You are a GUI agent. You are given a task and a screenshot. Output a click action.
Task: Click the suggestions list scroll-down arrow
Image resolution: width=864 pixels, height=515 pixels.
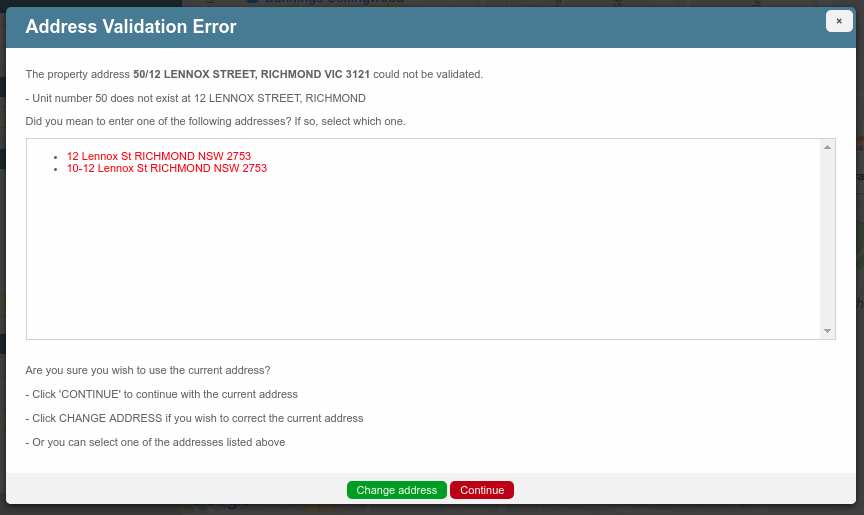pyautogui.click(x=827, y=331)
